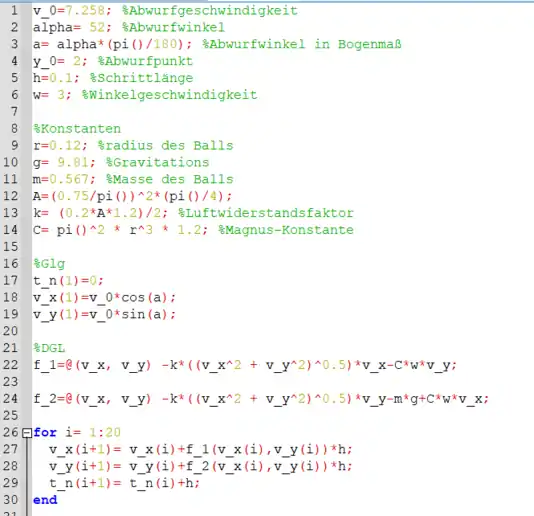Click 'w= 3;' on line 6

52,95
